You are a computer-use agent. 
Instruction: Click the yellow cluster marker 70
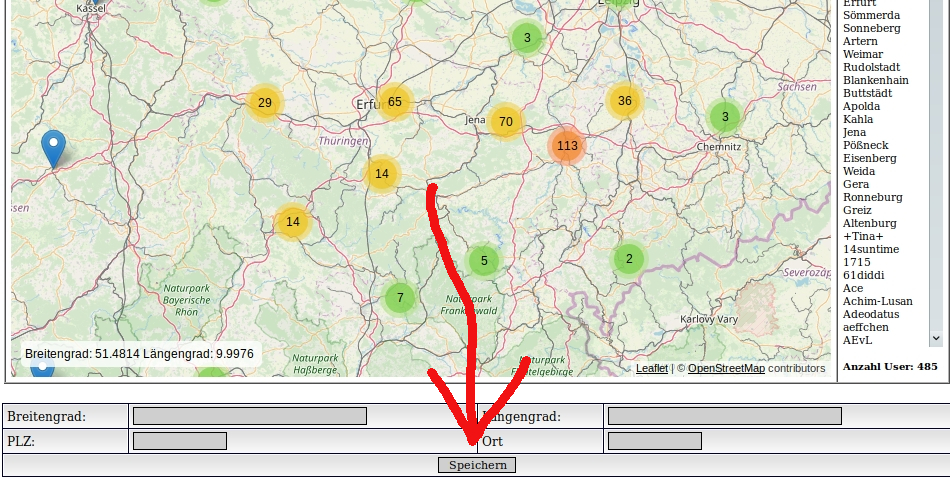pyautogui.click(x=505, y=122)
